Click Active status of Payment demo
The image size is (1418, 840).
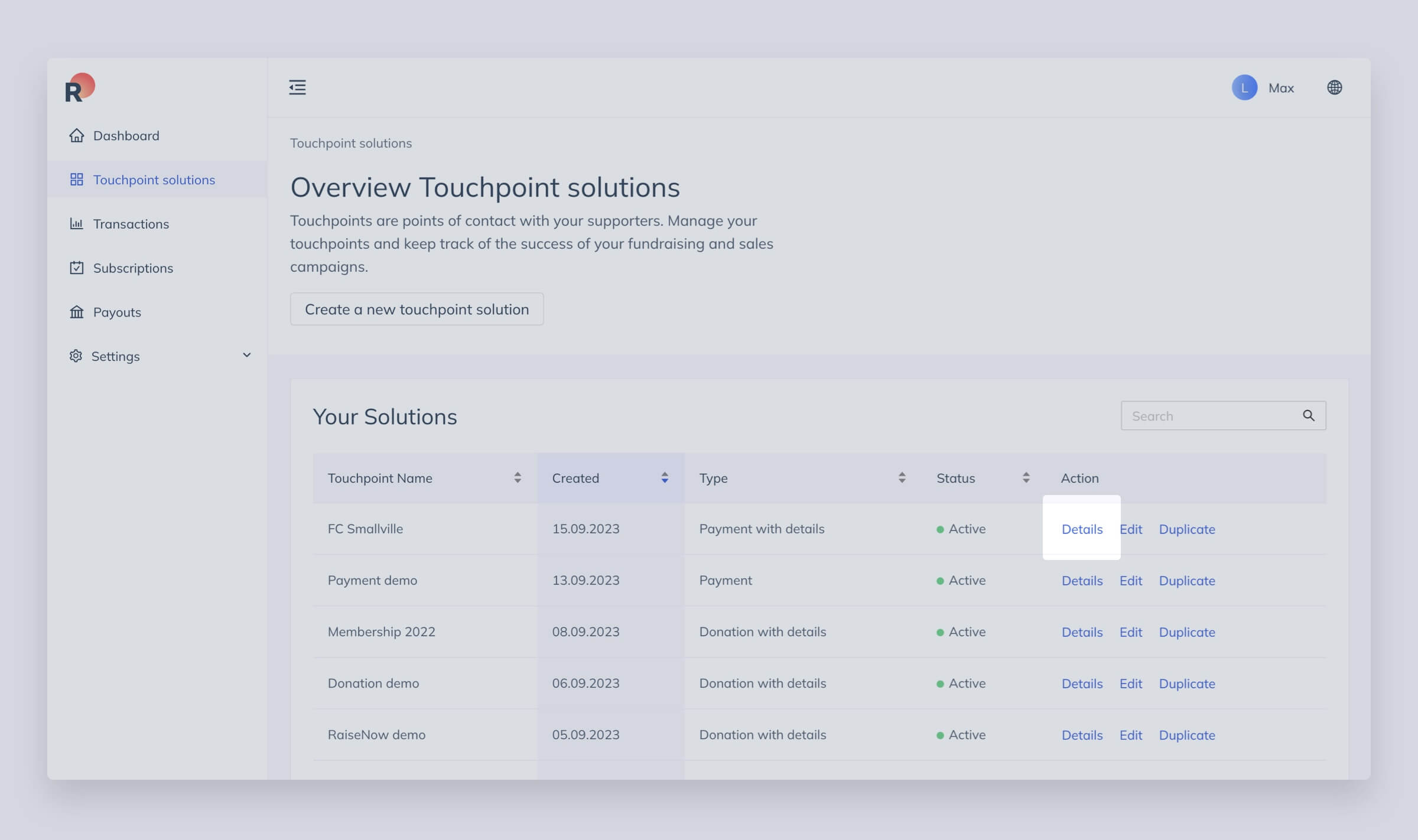tap(961, 580)
